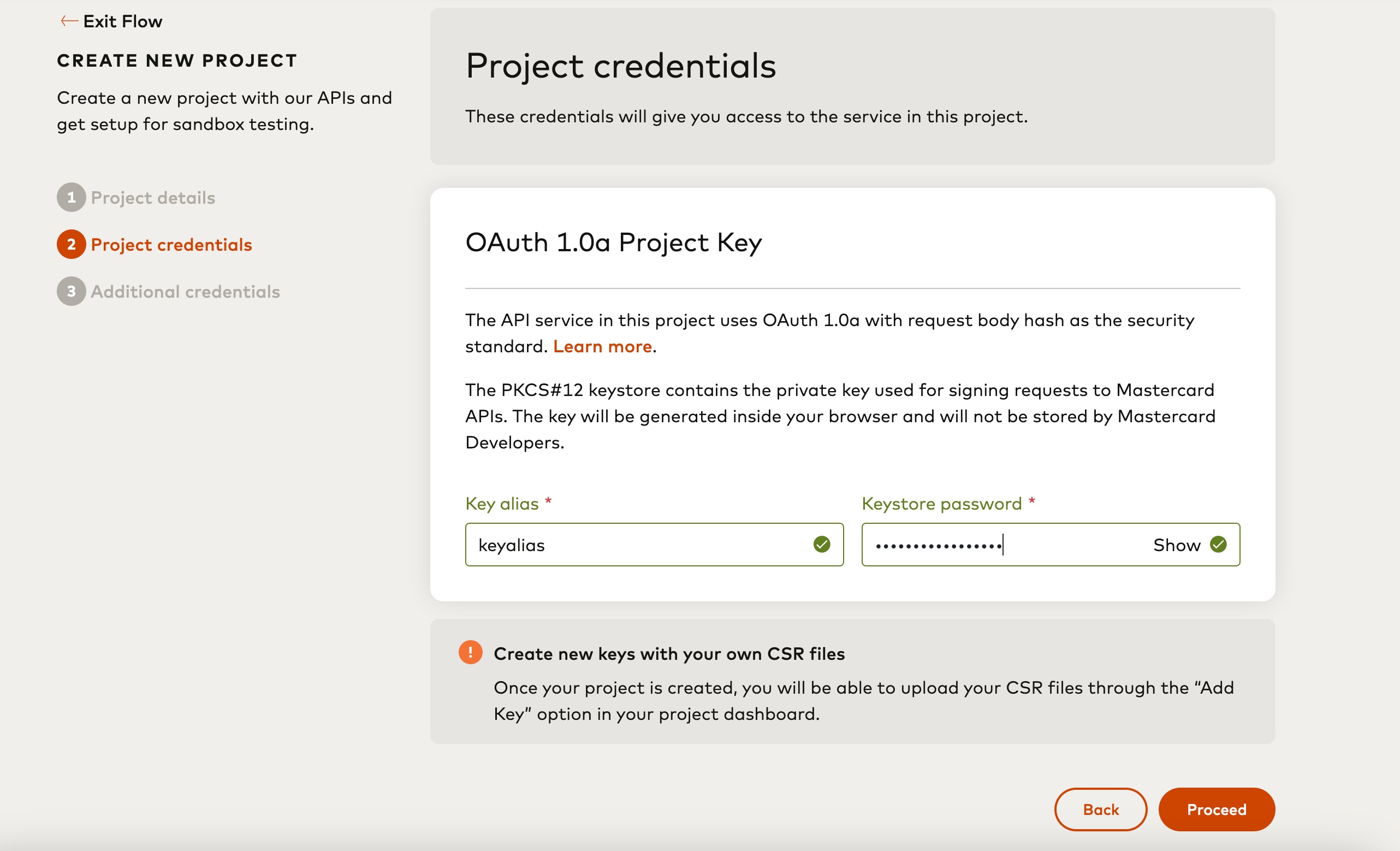Click the orange exclamation alert icon

point(471,653)
